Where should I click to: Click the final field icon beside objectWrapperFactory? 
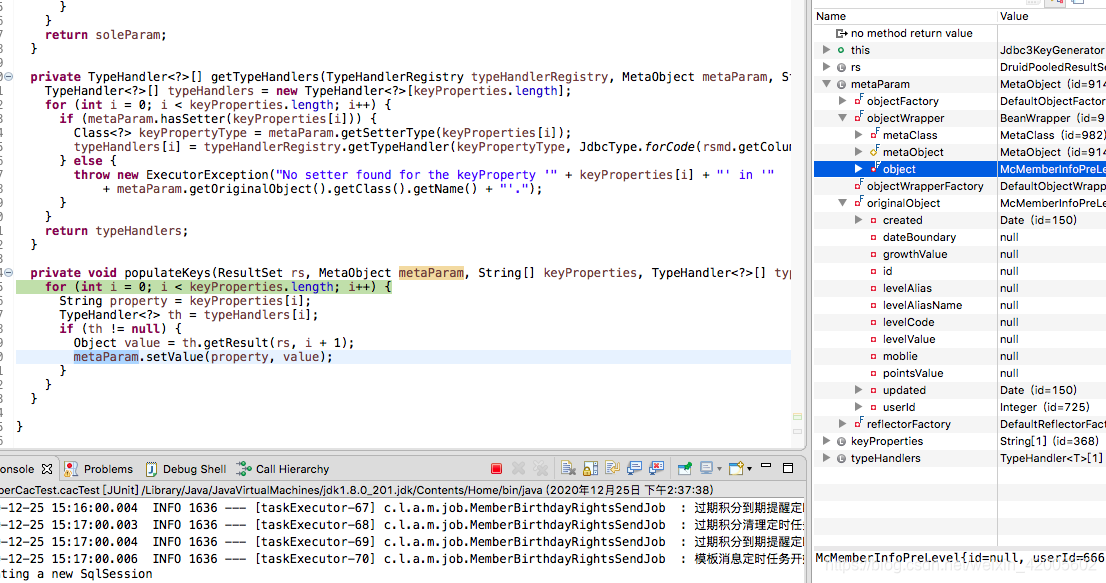click(858, 185)
